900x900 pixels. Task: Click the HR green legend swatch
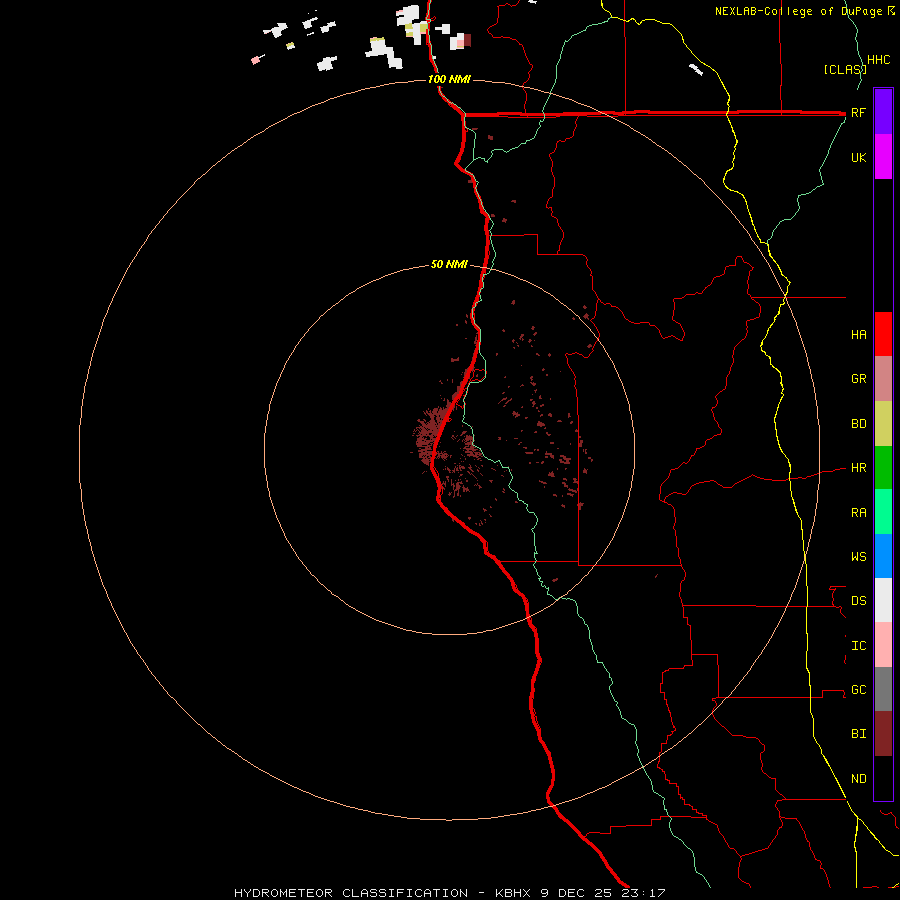[x=883, y=468]
